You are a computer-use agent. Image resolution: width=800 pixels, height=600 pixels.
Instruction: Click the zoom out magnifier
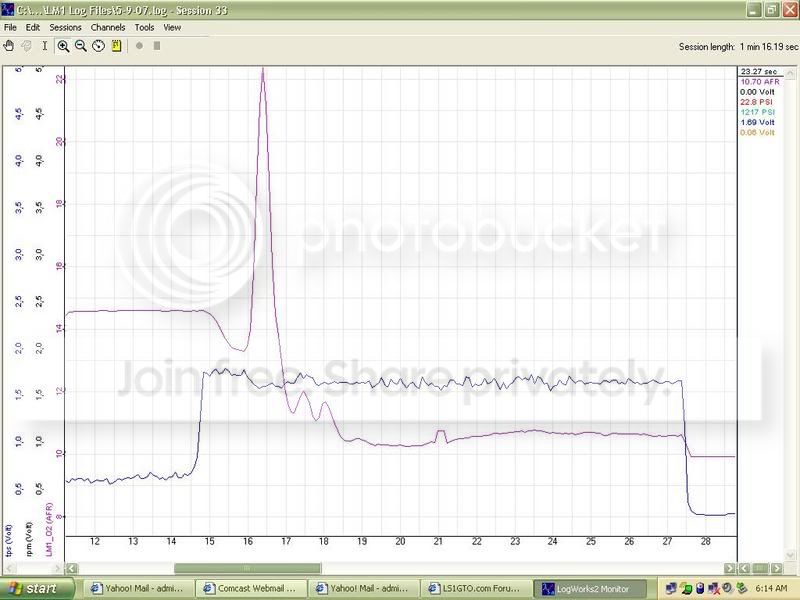(x=81, y=46)
